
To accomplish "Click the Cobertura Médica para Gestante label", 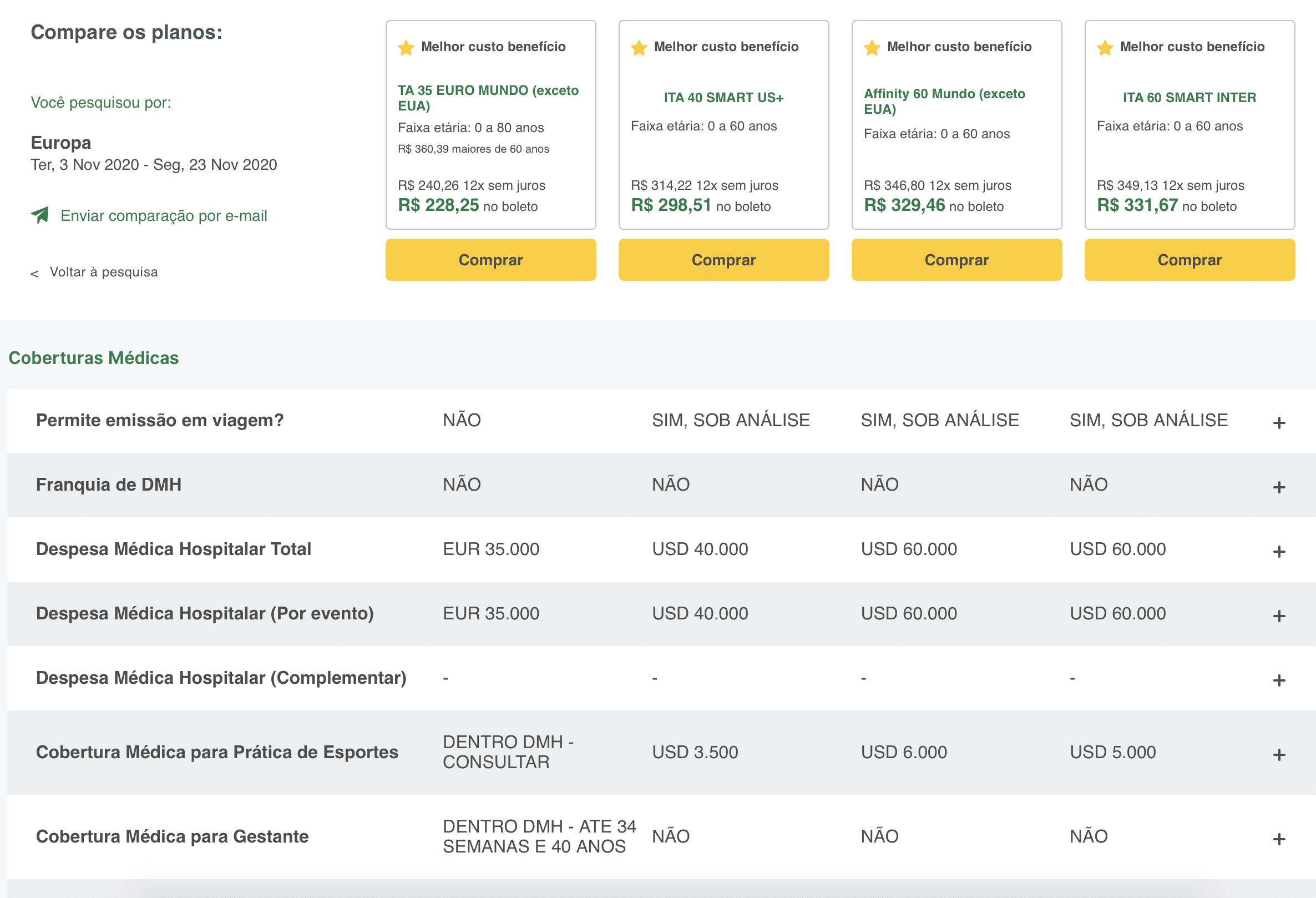I will coord(172,836).
